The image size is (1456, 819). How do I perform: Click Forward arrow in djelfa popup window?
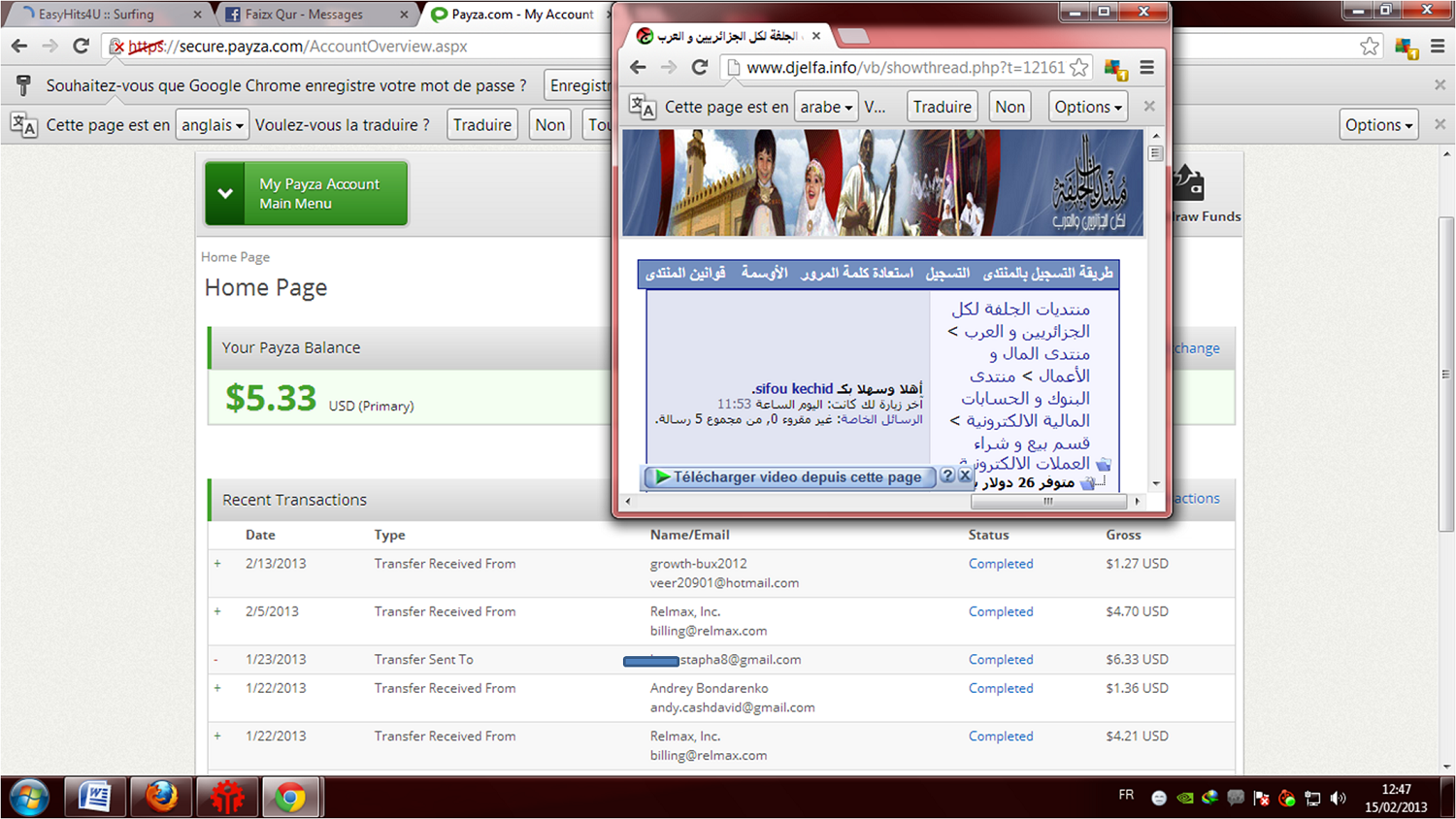point(669,67)
